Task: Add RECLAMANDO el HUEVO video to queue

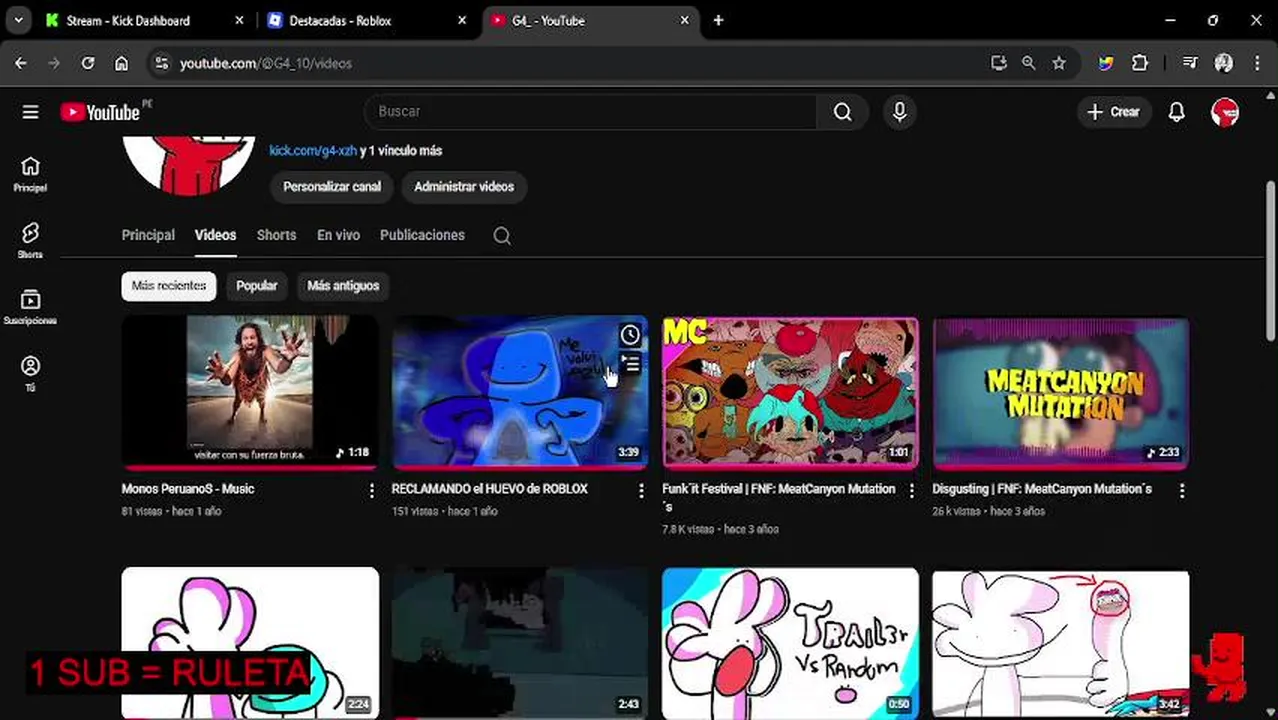Action: pyautogui.click(x=630, y=364)
